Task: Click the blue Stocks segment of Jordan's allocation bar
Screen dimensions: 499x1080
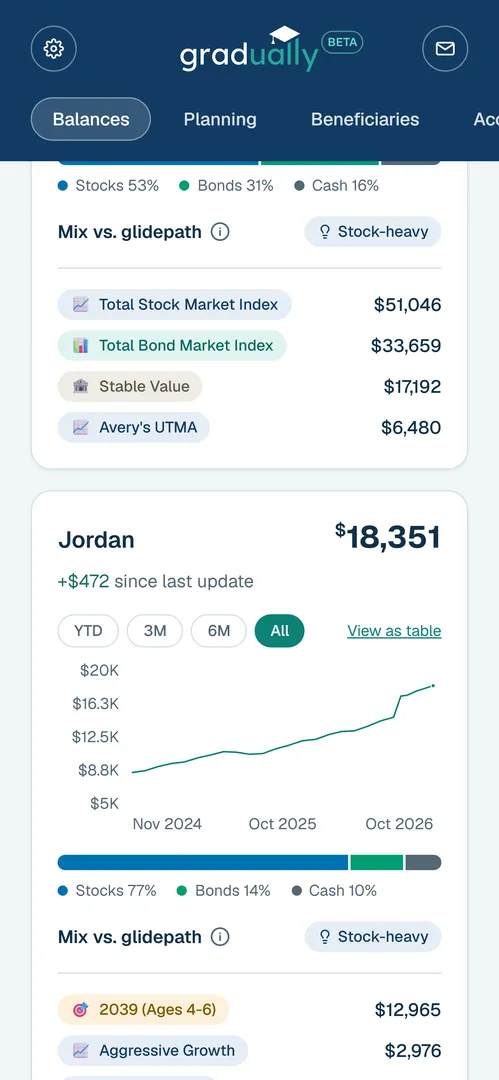Action: tap(203, 862)
